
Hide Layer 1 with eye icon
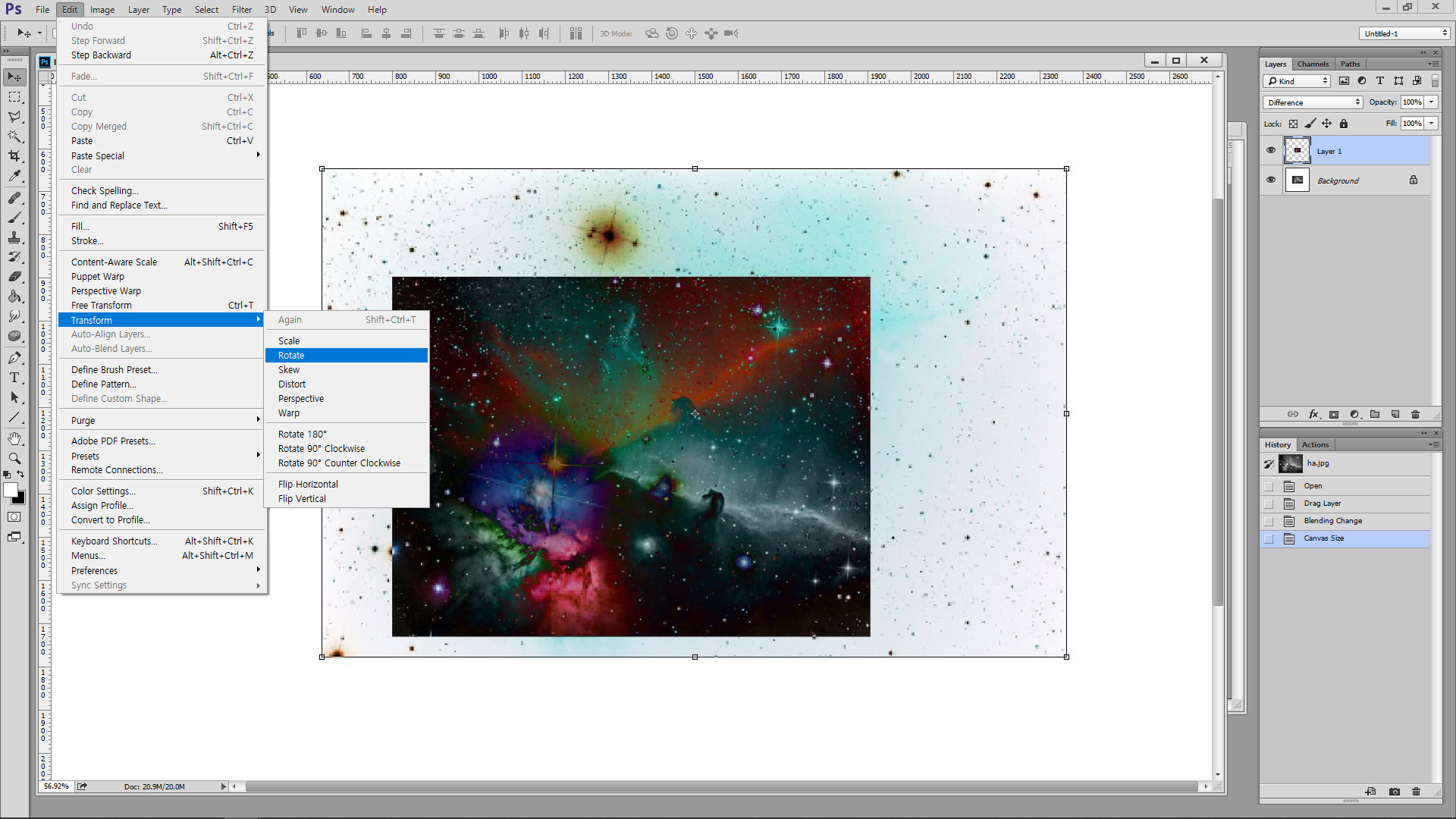coord(1271,150)
